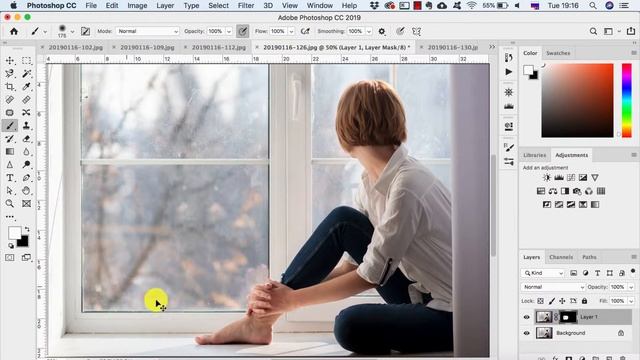
Task: Switch to the Libraries tab
Action: pos(535,155)
